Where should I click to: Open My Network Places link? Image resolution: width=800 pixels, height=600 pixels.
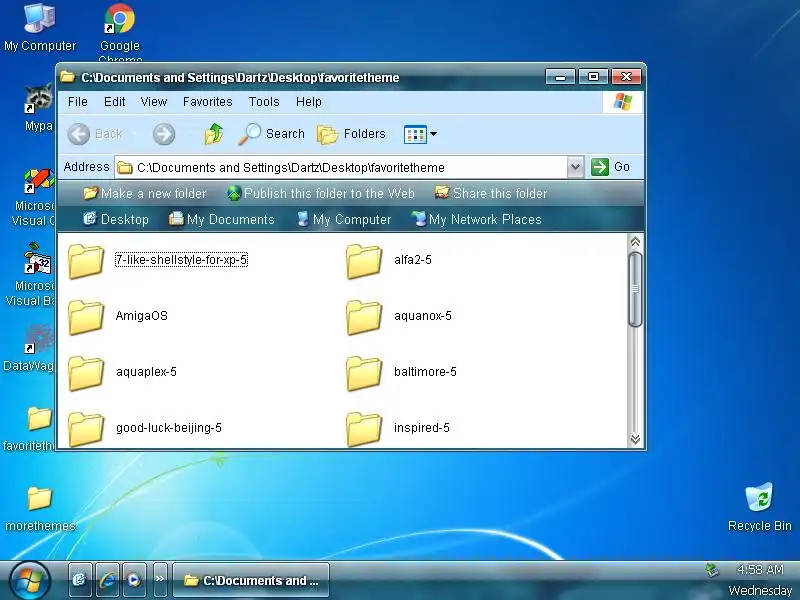(x=477, y=219)
